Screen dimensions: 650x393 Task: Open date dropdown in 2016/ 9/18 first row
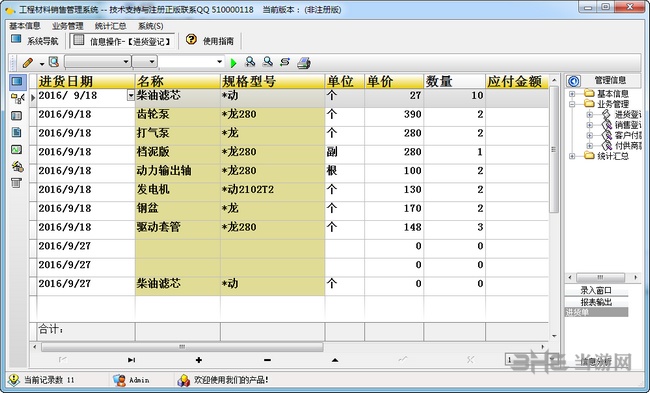pos(131,96)
